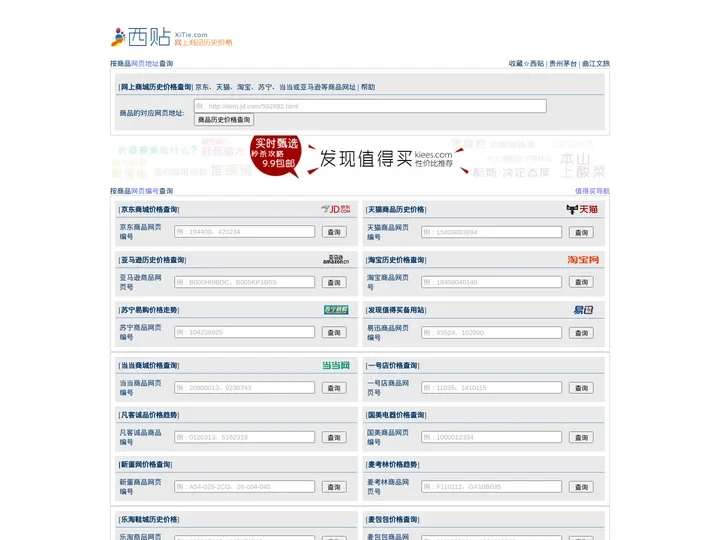Open the kiees 发现值得买 banner
Viewport: 720px width, 540px height.
pyautogui.click(x=360, y=158)
